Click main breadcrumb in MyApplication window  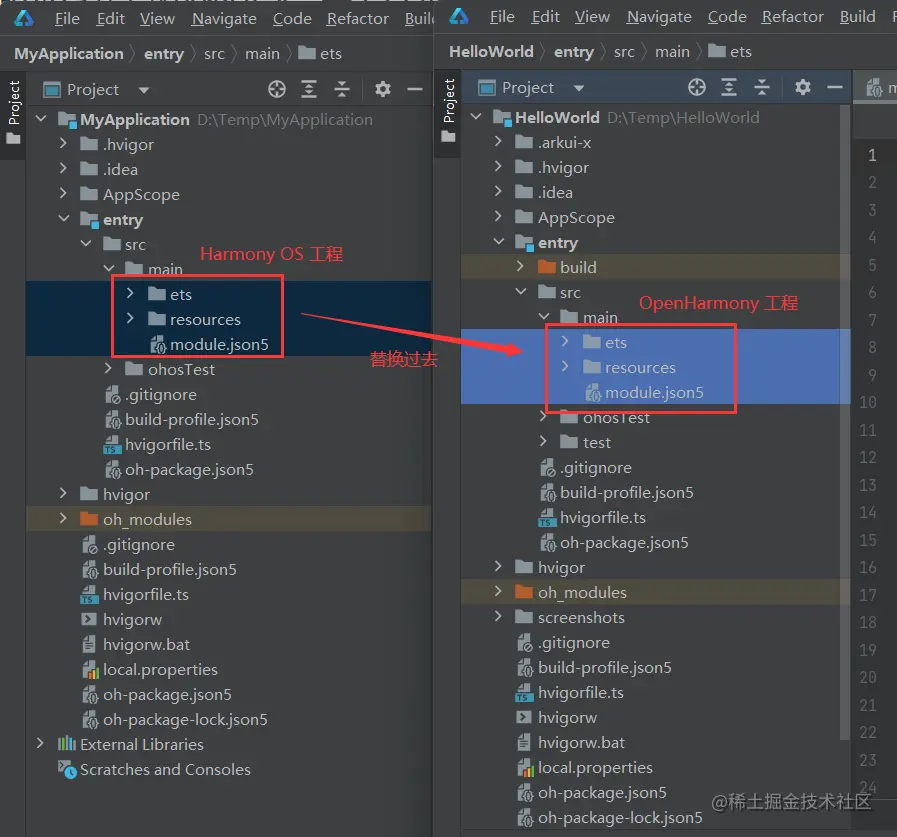(x=263, y=54)
